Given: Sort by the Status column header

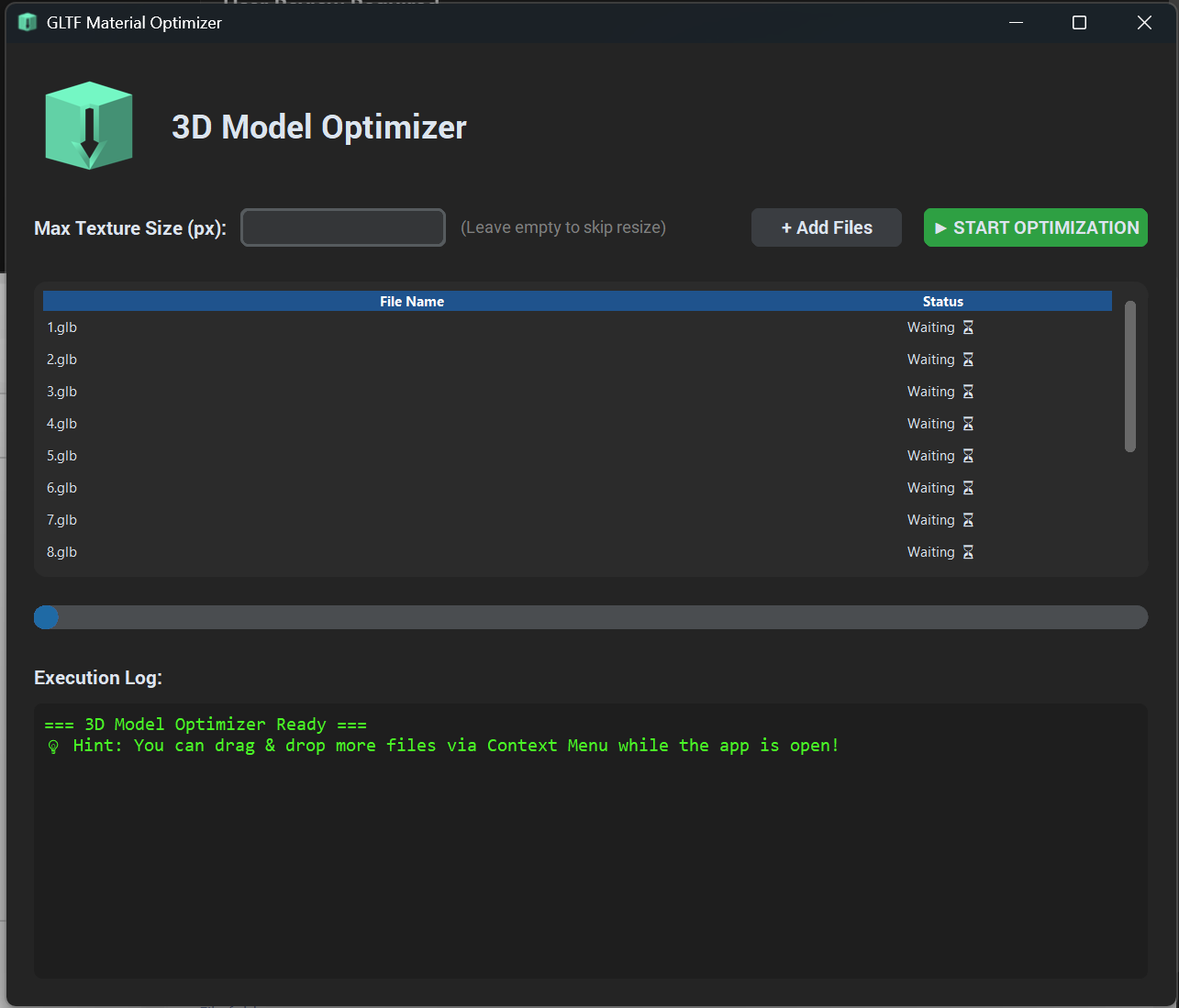Looking at the screenshot, I should (943, 301).
